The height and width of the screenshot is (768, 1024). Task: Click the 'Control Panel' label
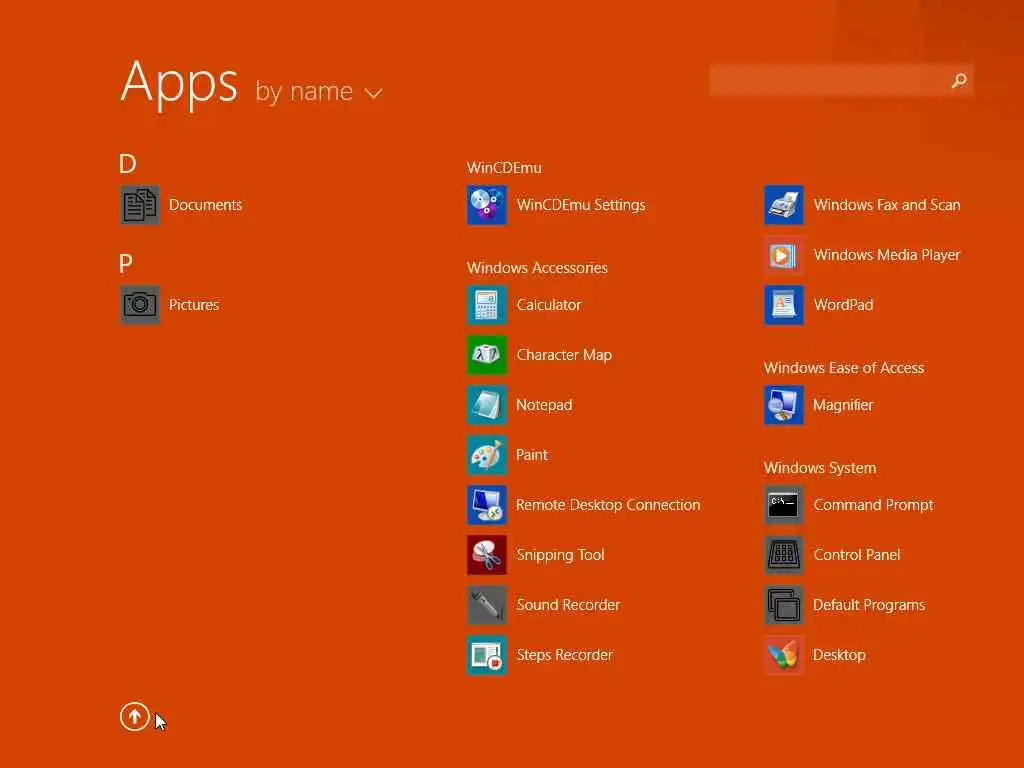click(856, 555)
